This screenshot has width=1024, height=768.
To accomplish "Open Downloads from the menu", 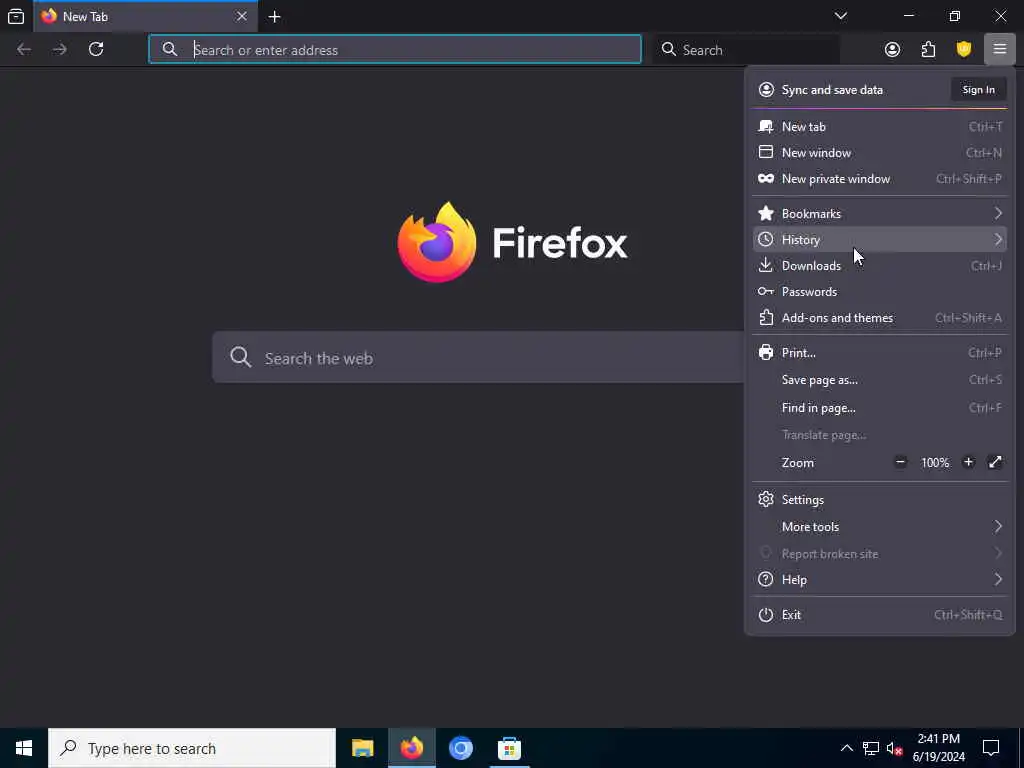I will pos(880,266).
